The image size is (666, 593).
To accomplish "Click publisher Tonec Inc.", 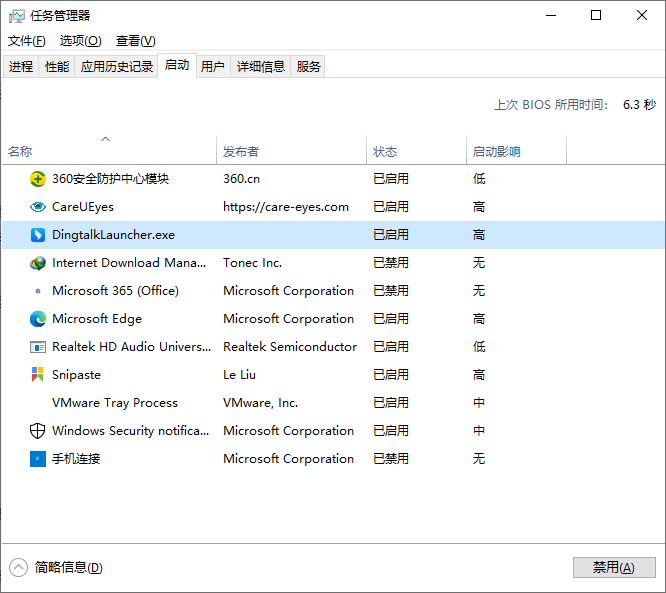I will 252,263.
